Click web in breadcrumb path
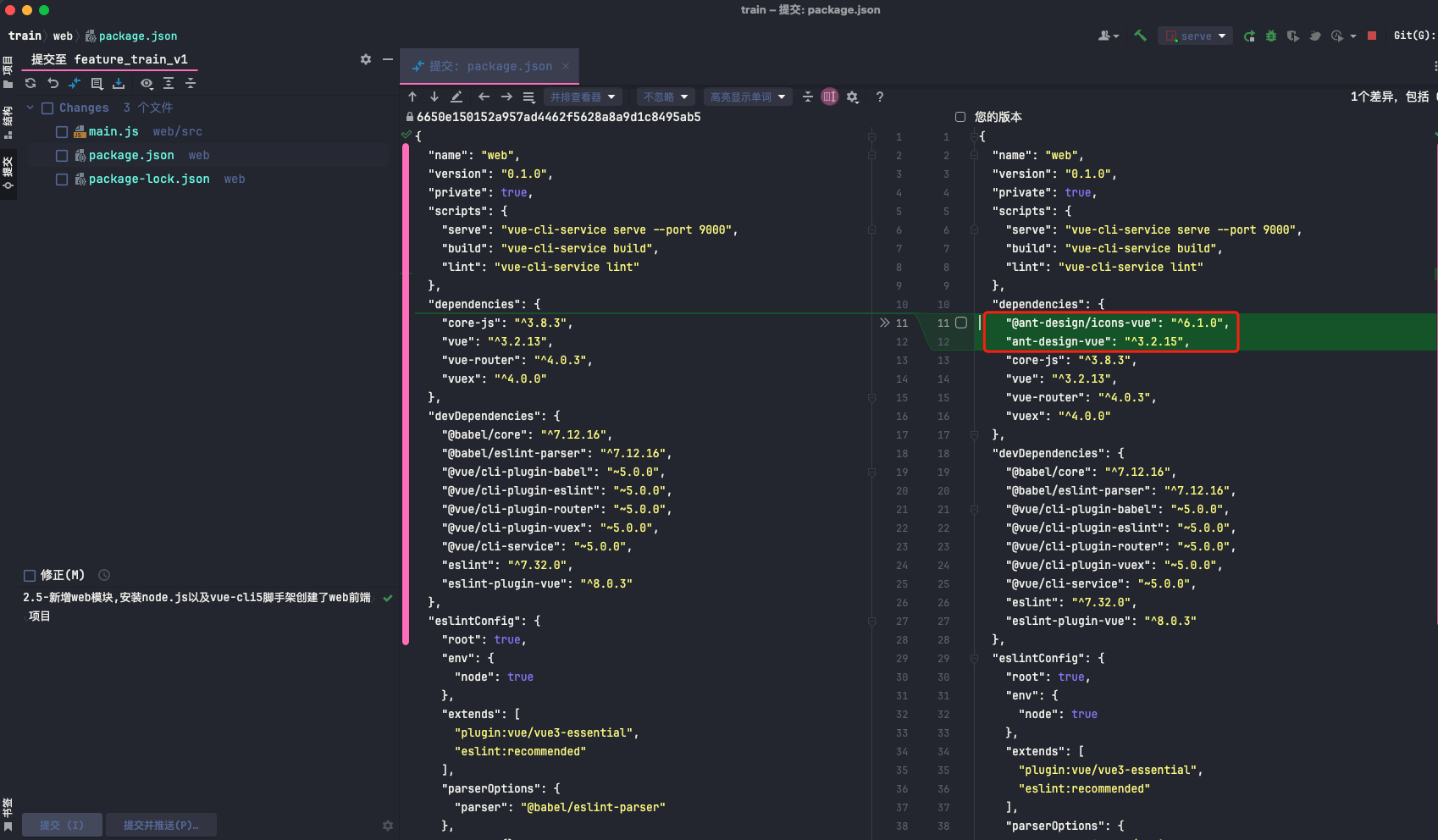Screen dimensions: 1438x840 [x=63, y=36]
